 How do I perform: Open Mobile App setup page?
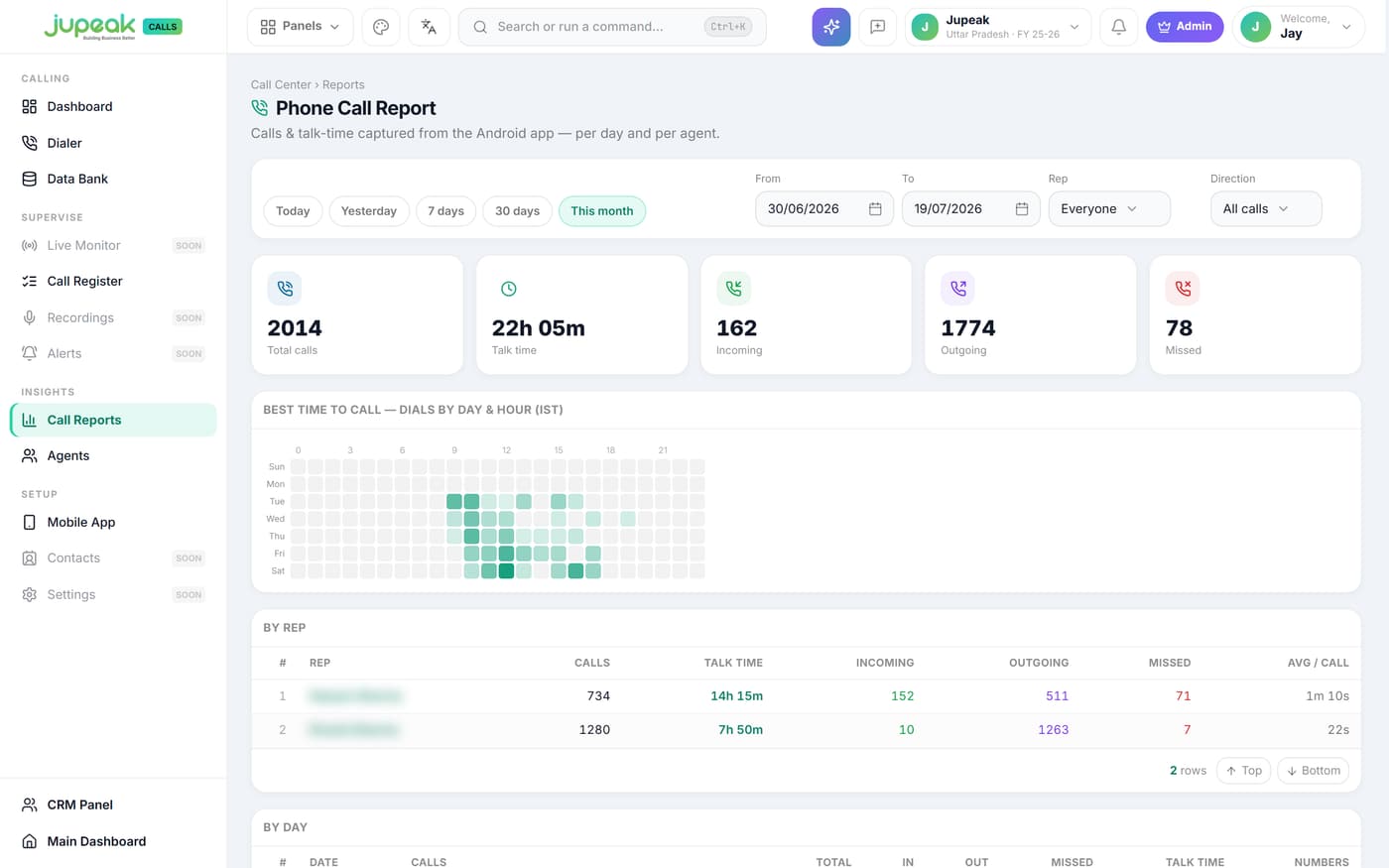pos(113,522)
